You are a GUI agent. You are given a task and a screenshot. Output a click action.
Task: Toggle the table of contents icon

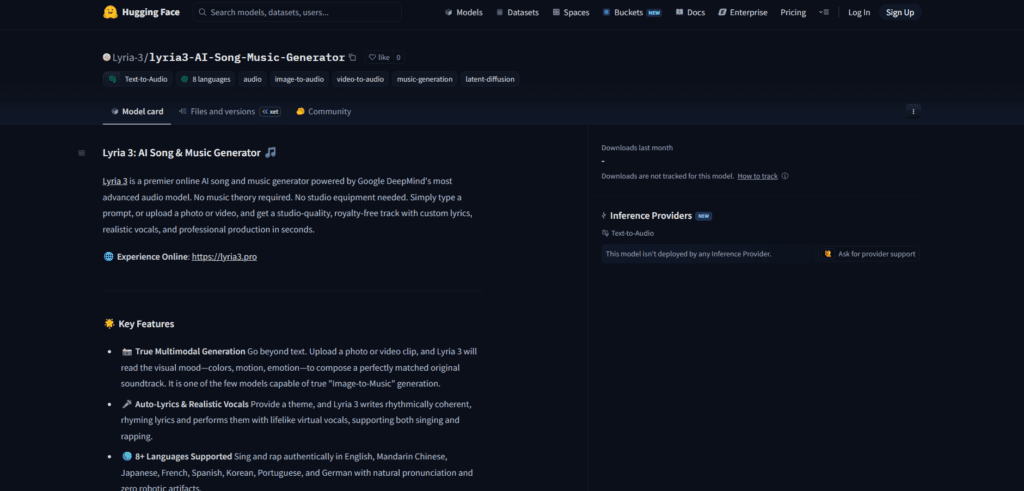pos(82,153)
